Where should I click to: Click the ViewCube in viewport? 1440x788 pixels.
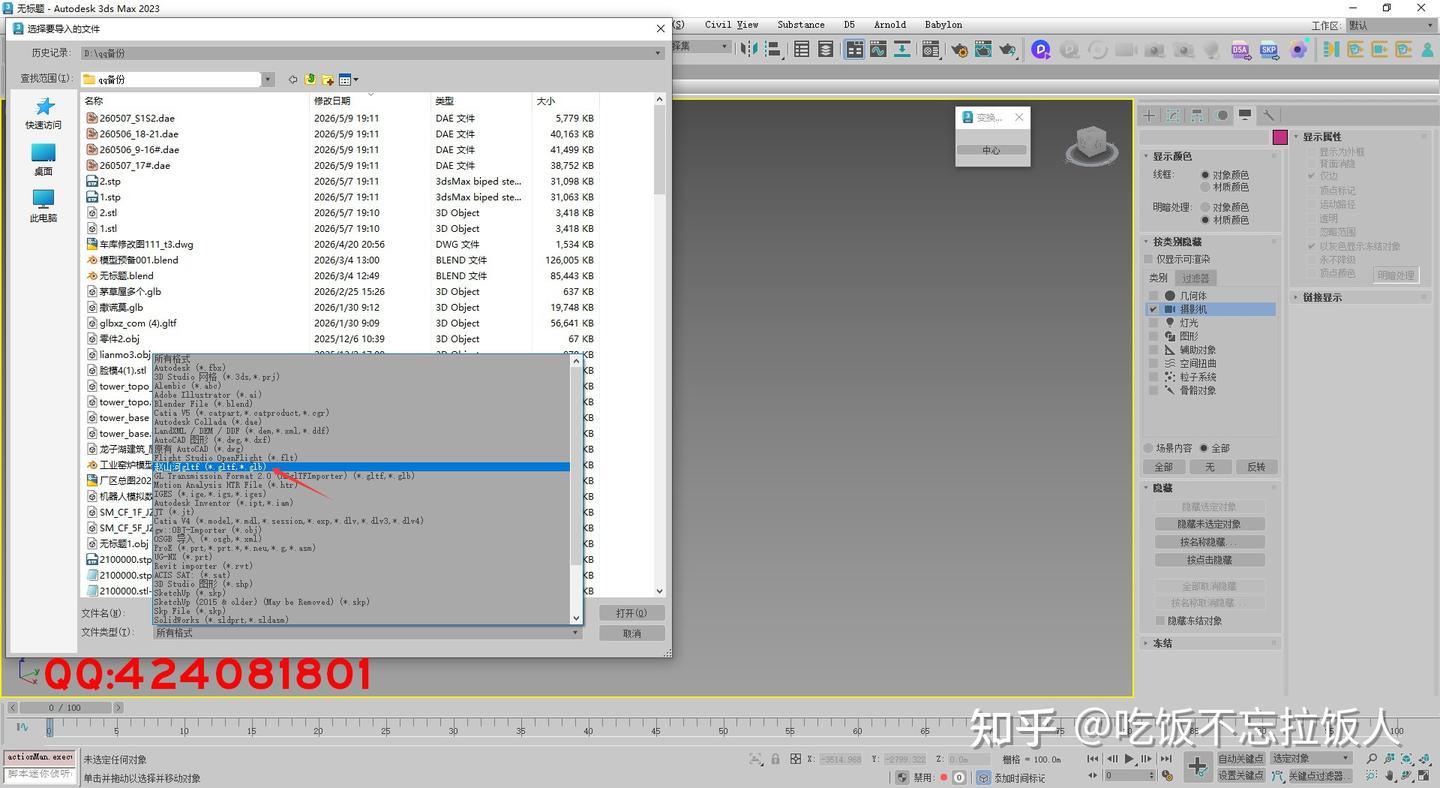[1090, 145]
